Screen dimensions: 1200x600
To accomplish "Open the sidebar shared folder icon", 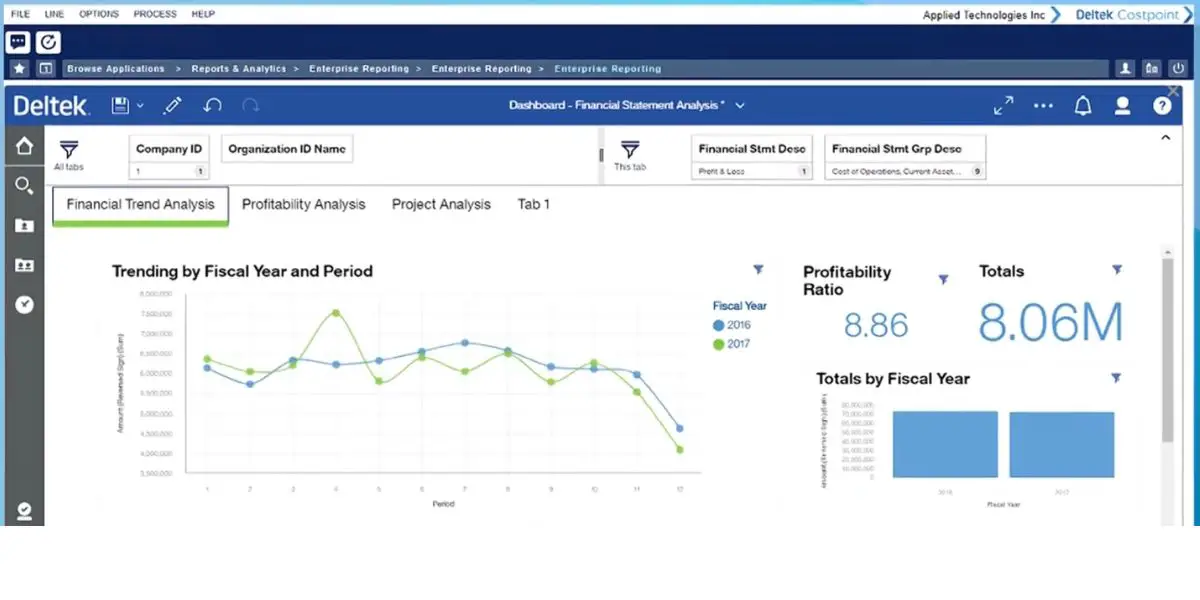I will coord(24,265).
